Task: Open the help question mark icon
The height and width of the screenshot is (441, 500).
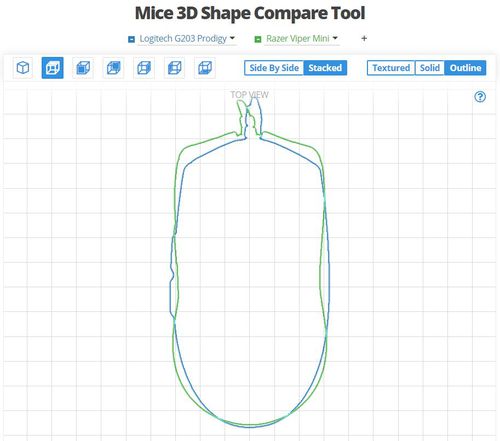Action: pyautogui.click(x=480, y=97)
